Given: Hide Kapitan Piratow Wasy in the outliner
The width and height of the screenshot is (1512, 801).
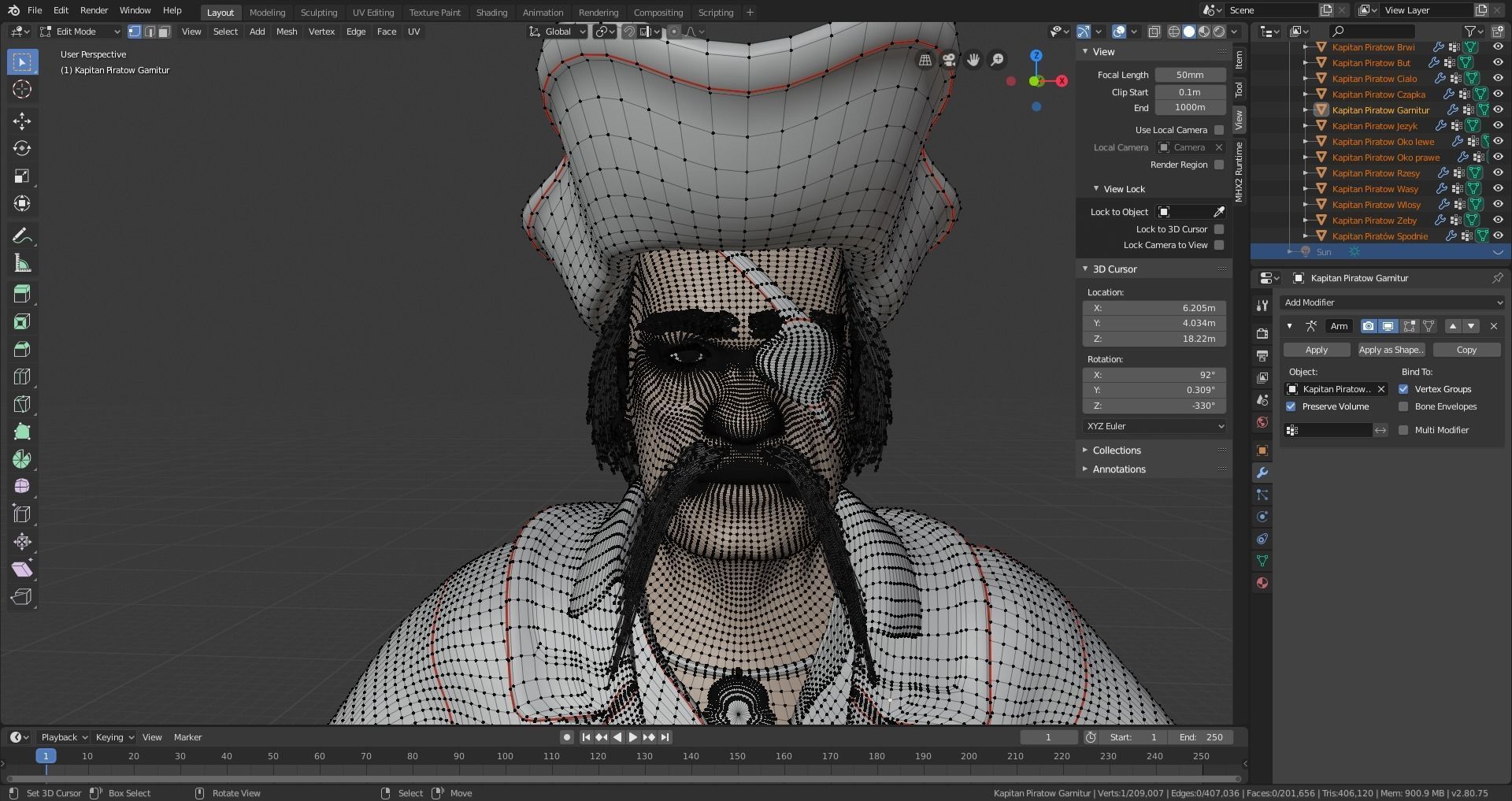Looking at the screenshot, I should point(1498,189).
